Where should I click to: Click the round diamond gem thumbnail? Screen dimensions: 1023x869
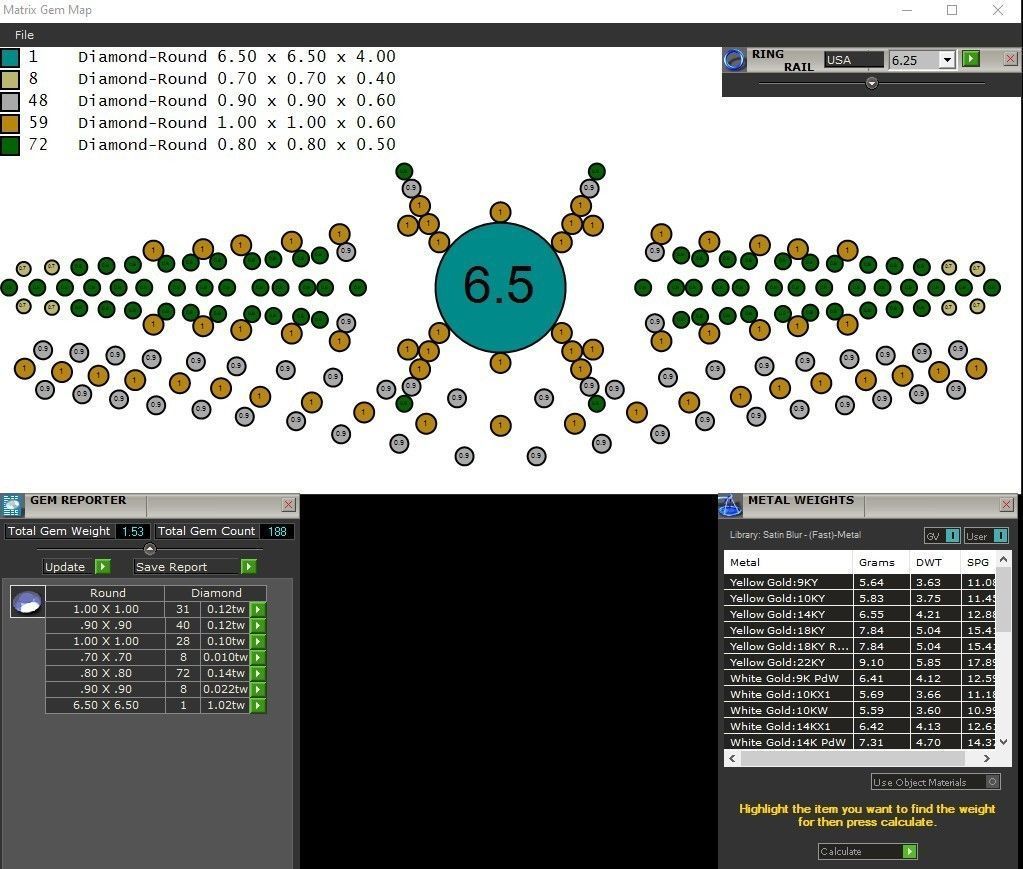click(x=27, y=602)
